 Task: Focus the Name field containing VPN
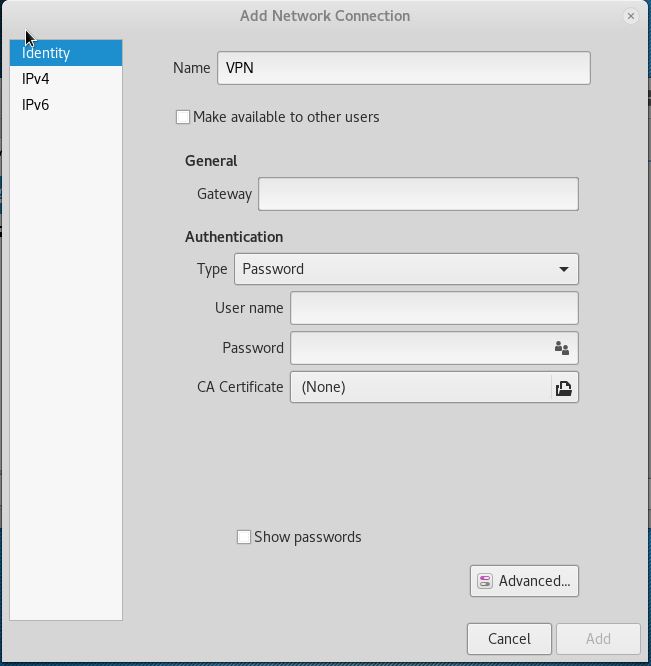[403, 68]
